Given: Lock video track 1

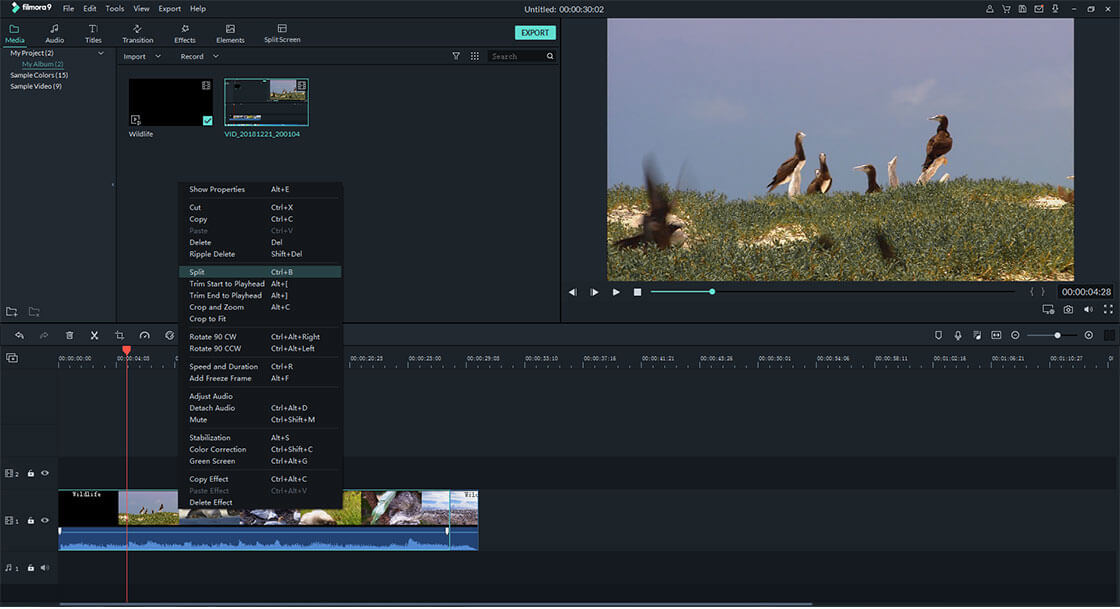Looking at the screenshot, I should click(28, 520).
